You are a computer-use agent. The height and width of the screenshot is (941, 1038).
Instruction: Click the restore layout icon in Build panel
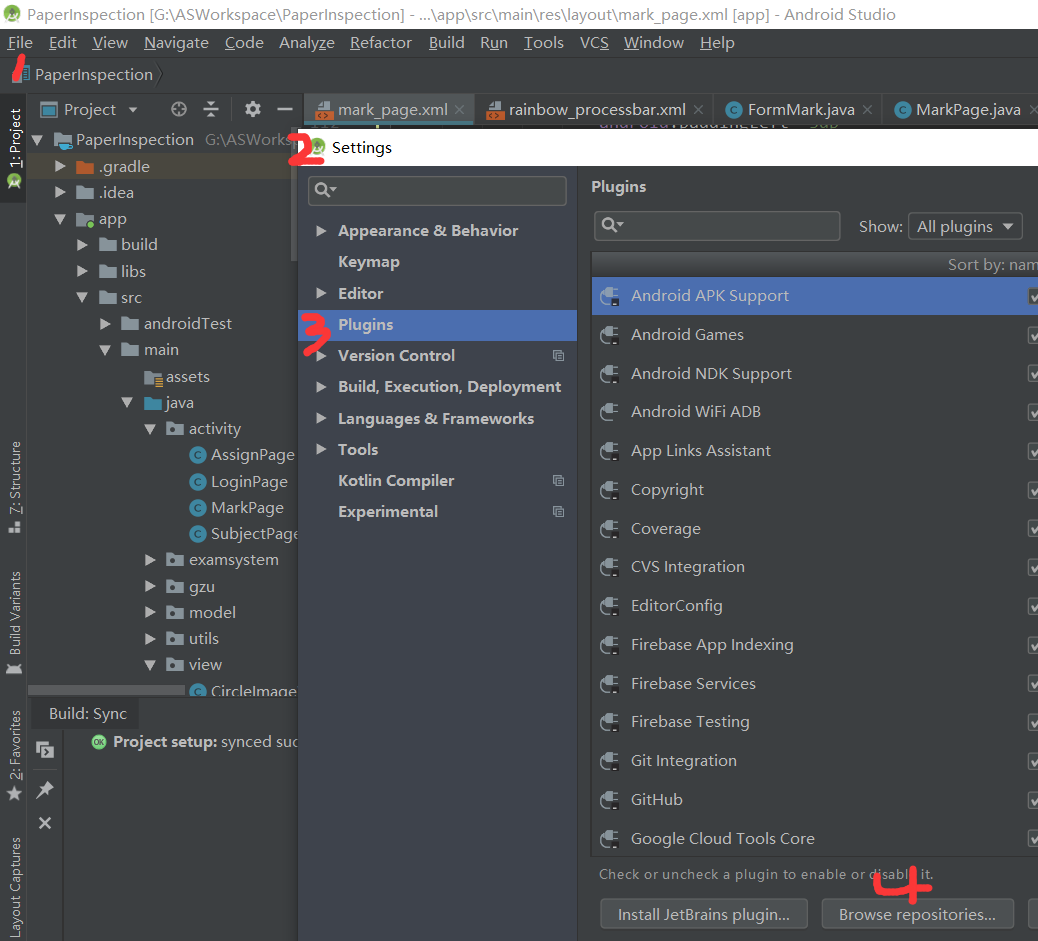click(x=45, y=750)
